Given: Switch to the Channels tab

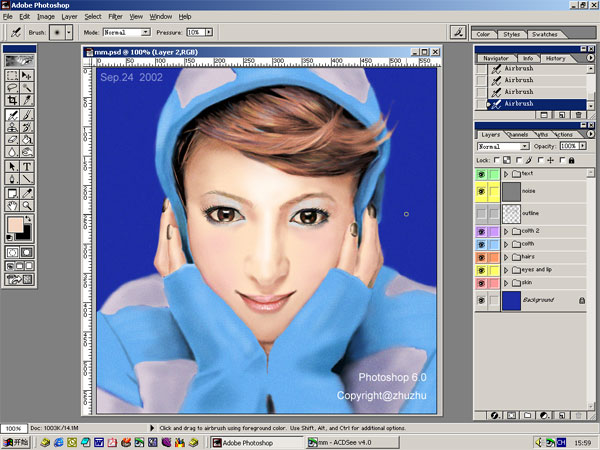Looking at the screenshot, I should pos(519,135).
